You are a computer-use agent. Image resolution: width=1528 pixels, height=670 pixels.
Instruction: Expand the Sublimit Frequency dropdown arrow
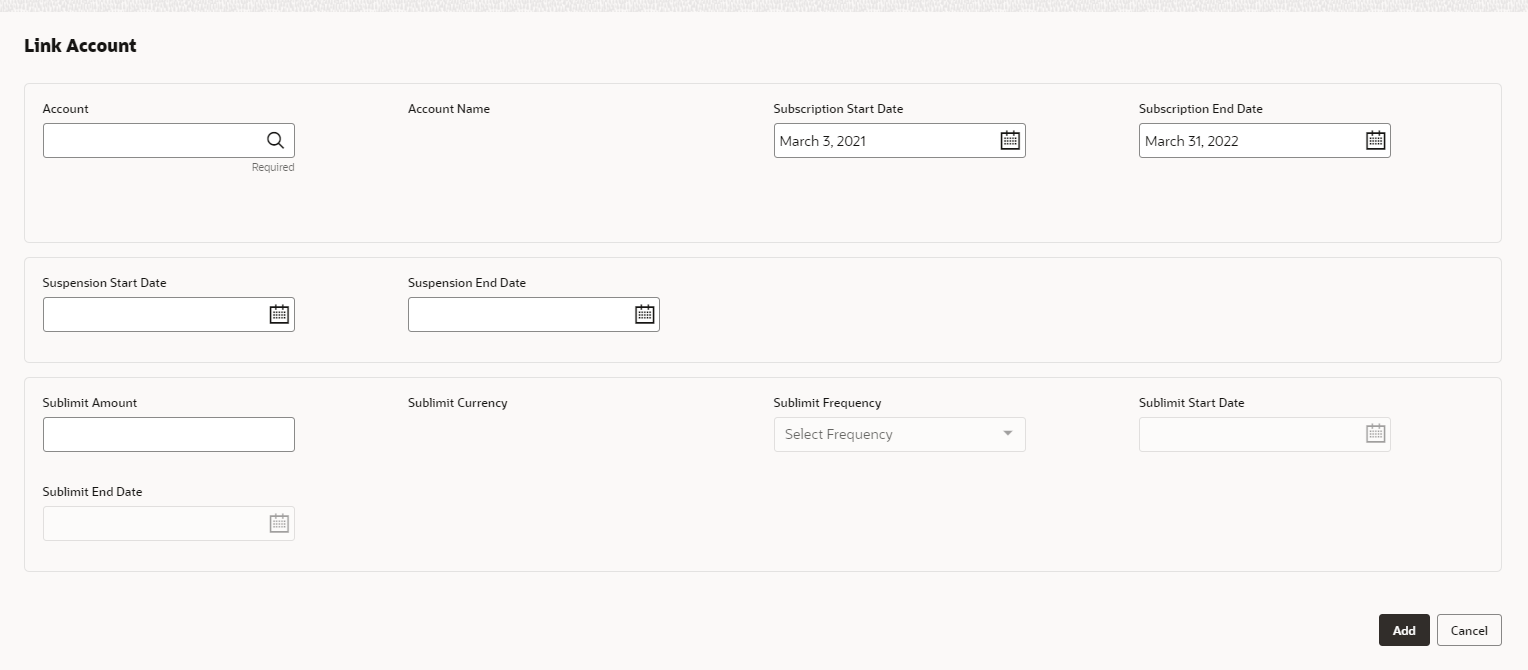[x=1007, y=434]
